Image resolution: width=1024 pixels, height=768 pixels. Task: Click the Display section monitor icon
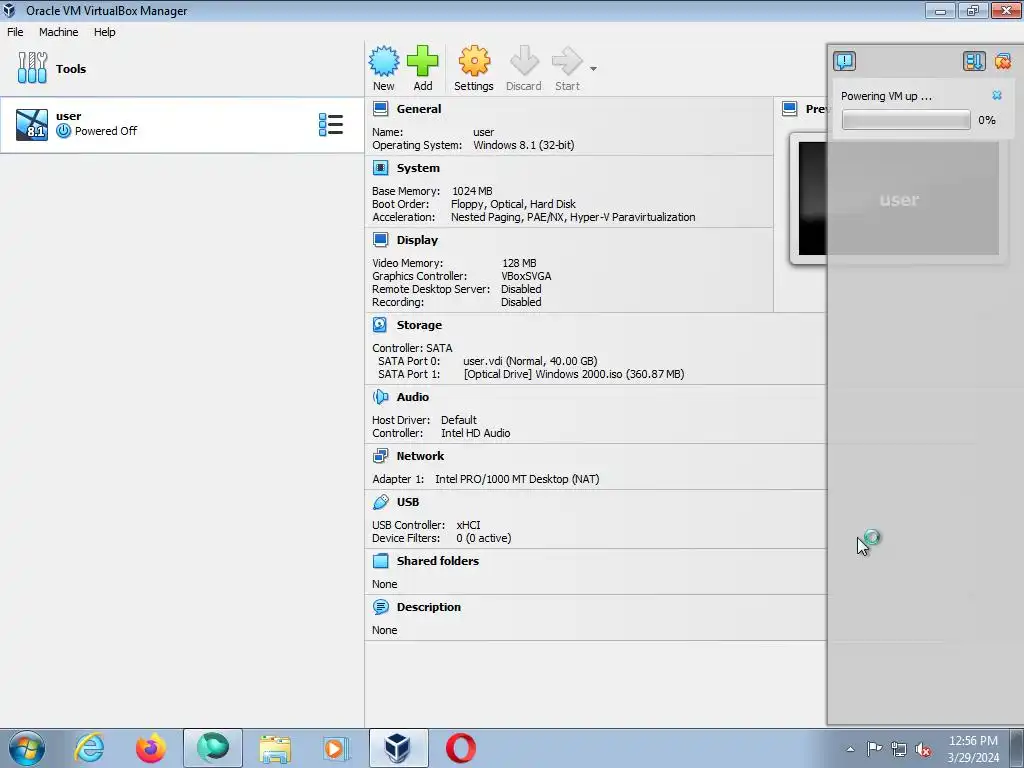coord(380,240)
